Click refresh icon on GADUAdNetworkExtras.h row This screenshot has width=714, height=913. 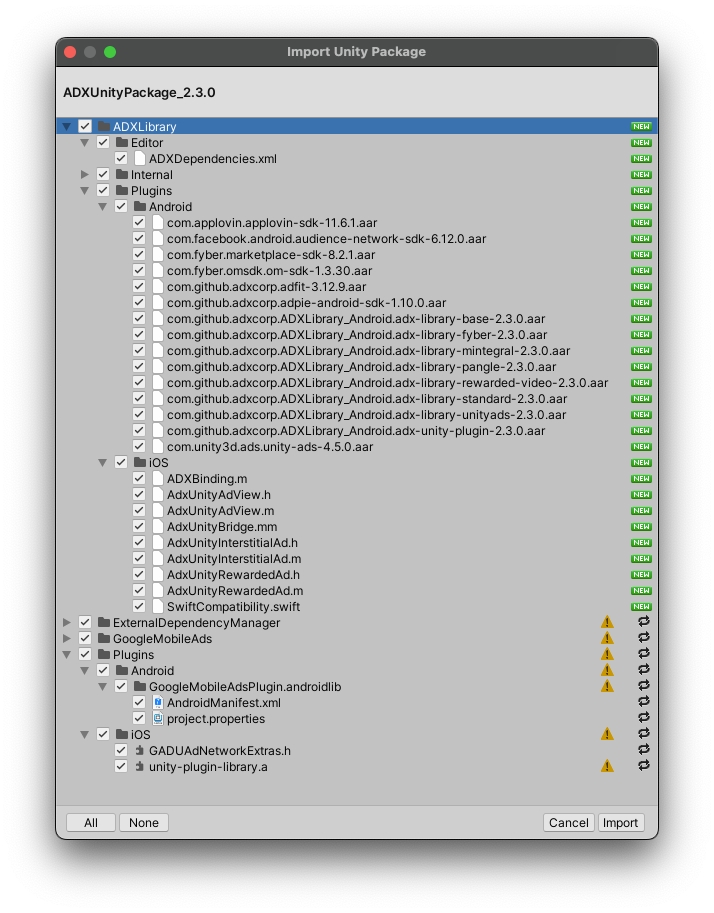pyautogui.click(x=643, y=751)
